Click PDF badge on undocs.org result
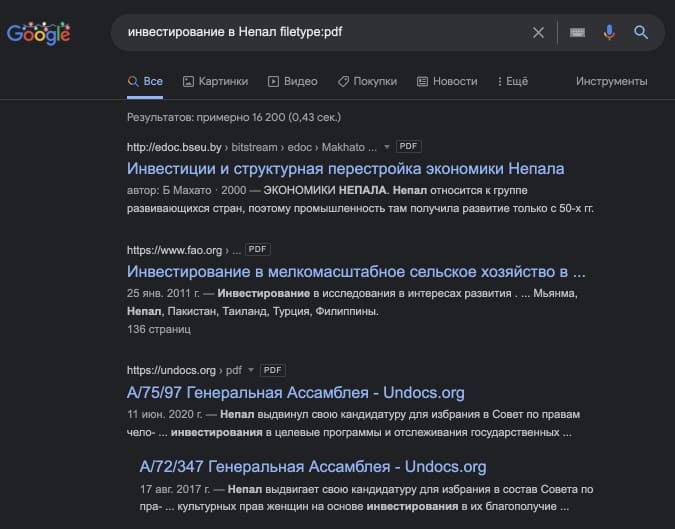This screenshot has height=529, width=675. (272, 370)
